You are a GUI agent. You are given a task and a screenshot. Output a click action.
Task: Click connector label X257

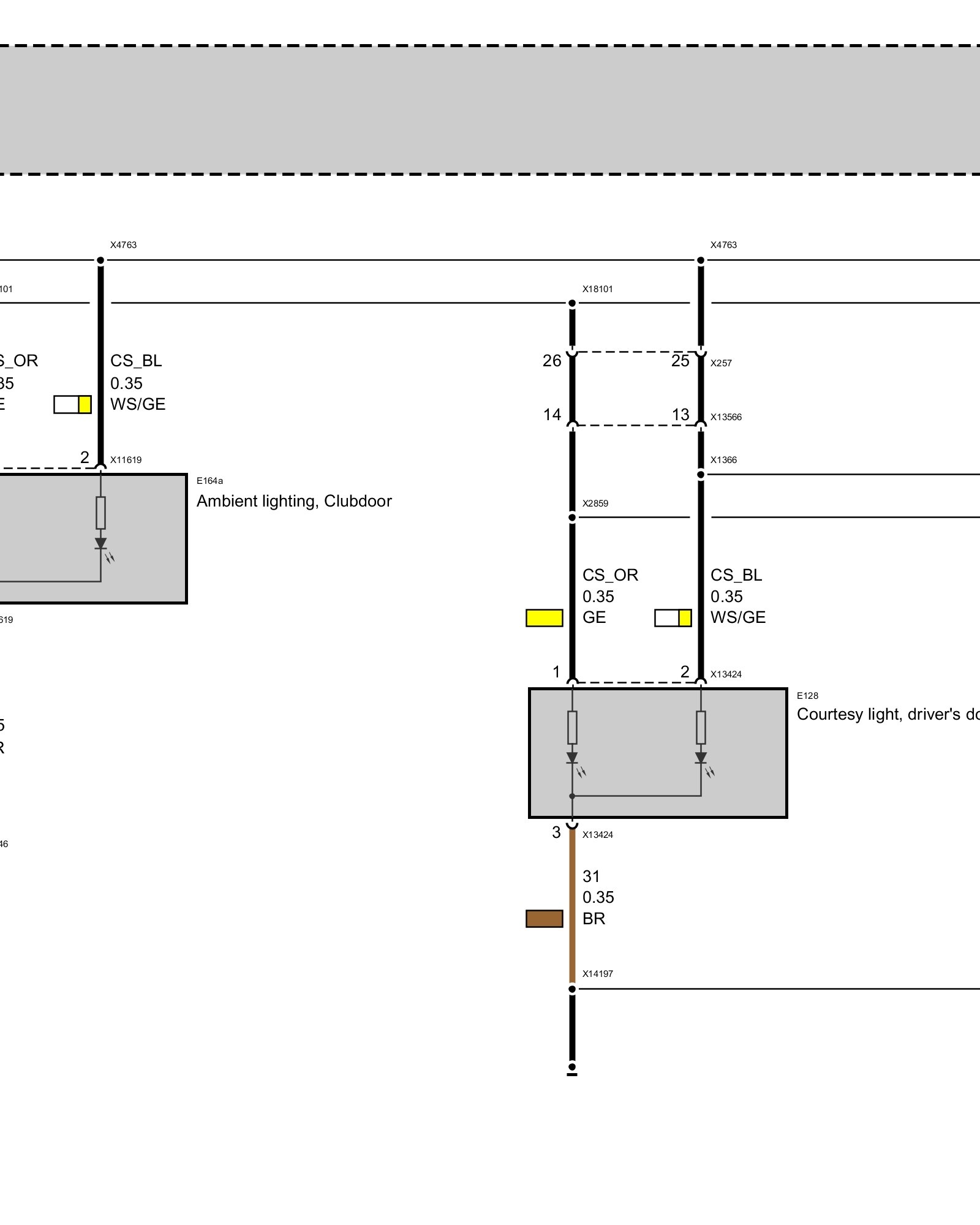721,363
